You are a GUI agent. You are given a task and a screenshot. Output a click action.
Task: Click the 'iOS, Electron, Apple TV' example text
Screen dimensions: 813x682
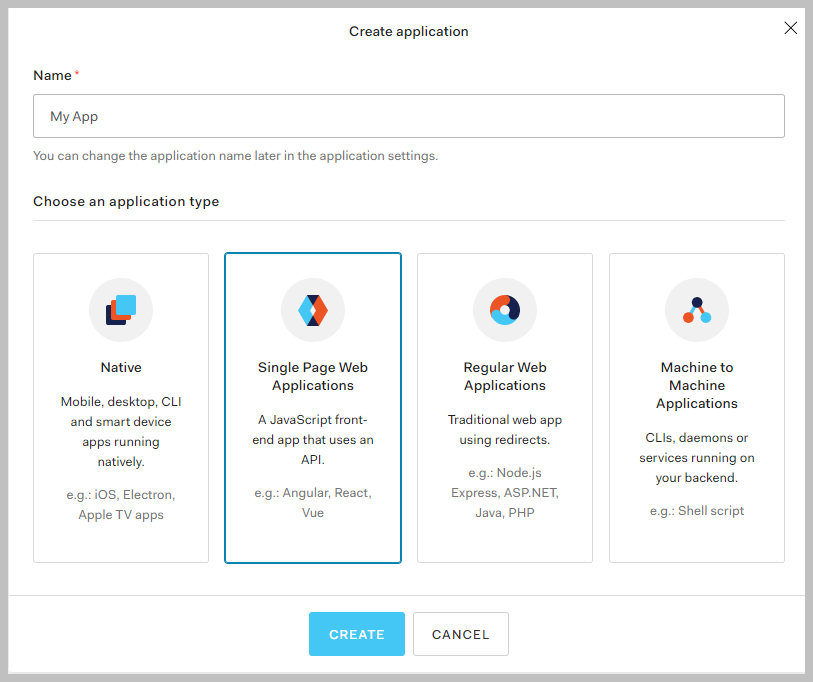pos(121,505)
